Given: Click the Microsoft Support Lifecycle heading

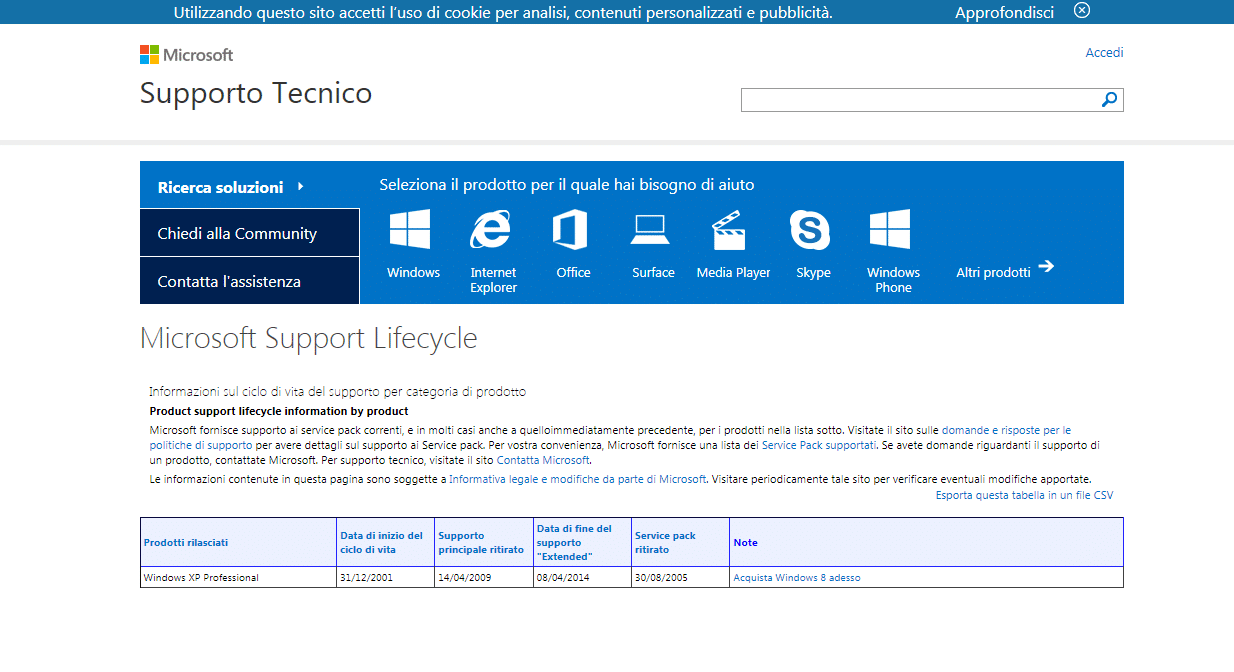Looking at the screenshot, I should click(x=309, y=338).
